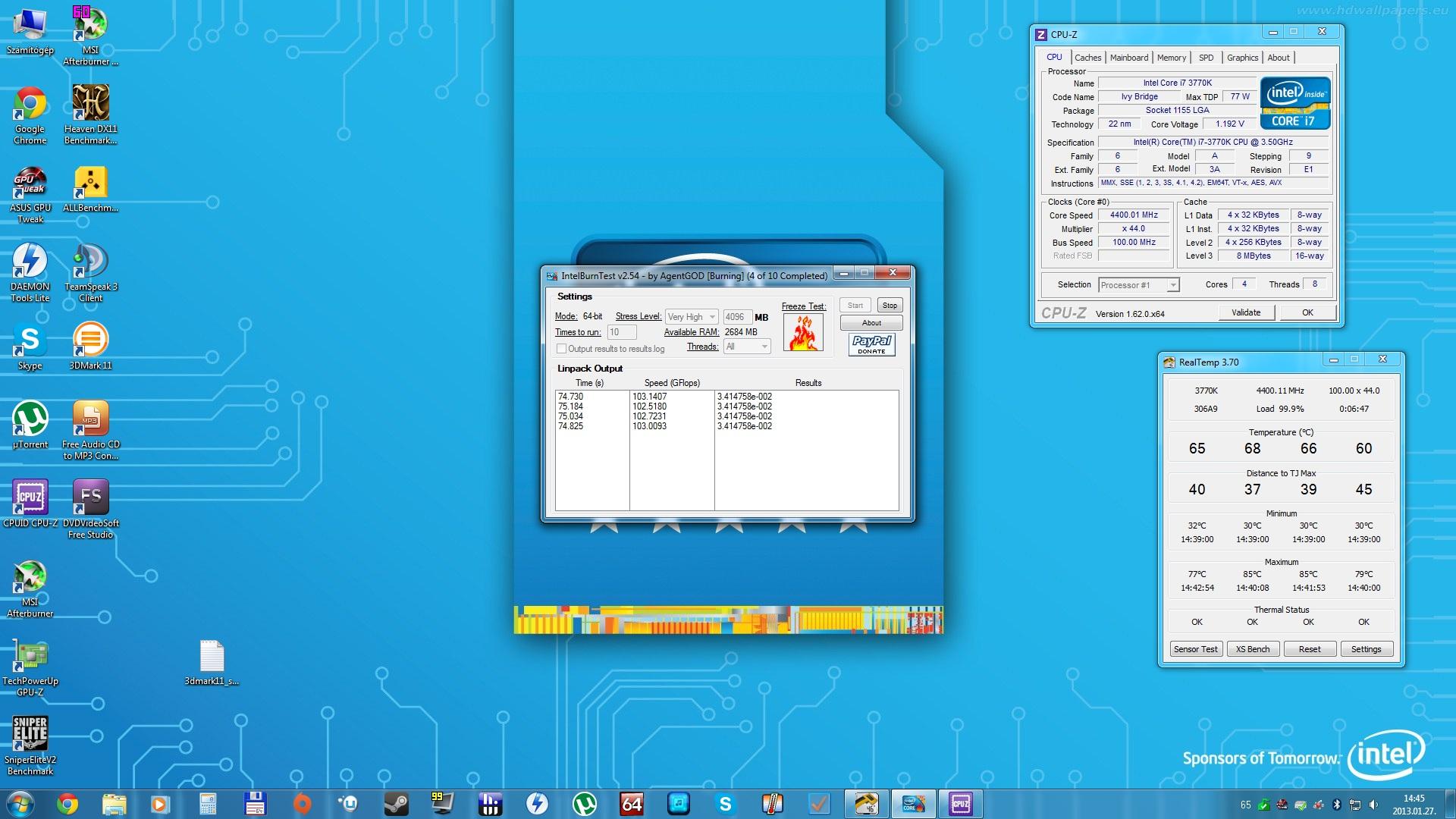Viewport: 1456px width, 819px height.
Task: Open the TeamSpeak 3 Client desktop icon
Action: click(90, 273)
